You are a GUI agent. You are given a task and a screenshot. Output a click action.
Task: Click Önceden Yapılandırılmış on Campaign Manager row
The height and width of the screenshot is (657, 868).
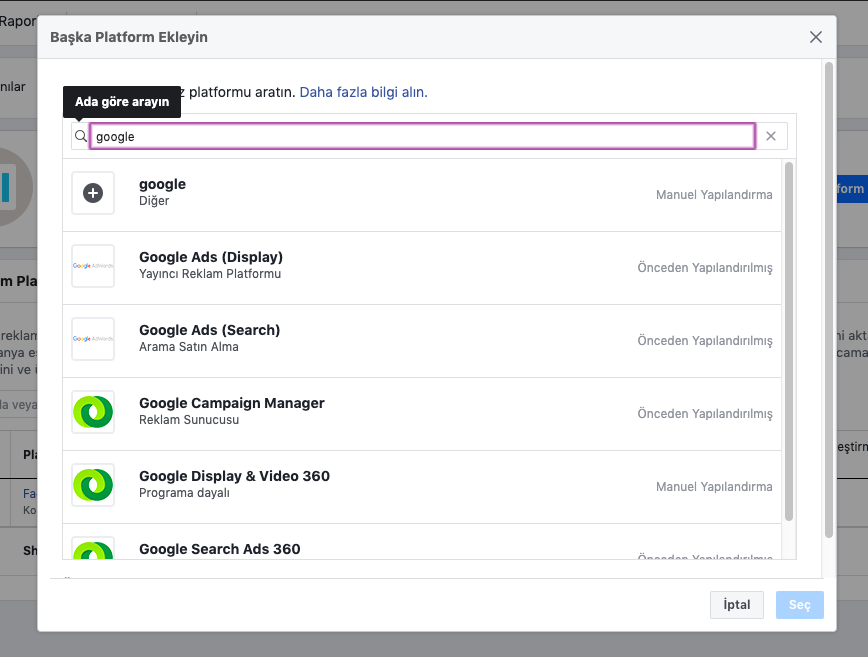705,414
